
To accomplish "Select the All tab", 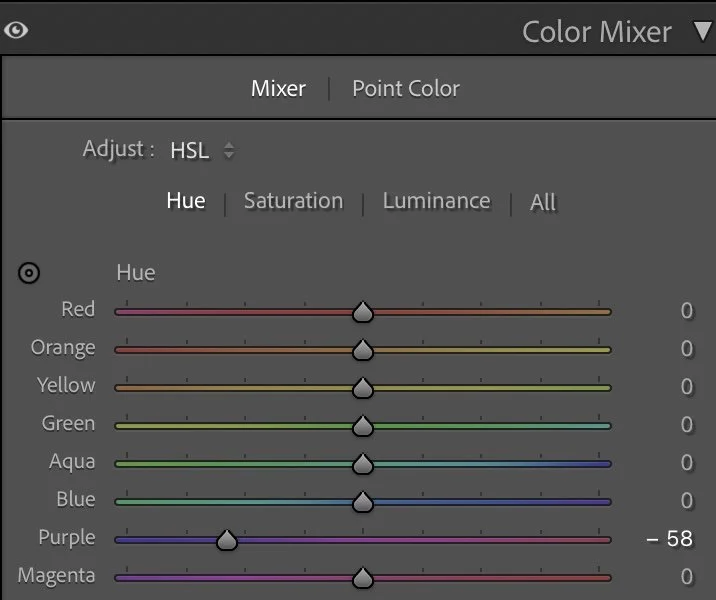I will [x=543, y=202].
